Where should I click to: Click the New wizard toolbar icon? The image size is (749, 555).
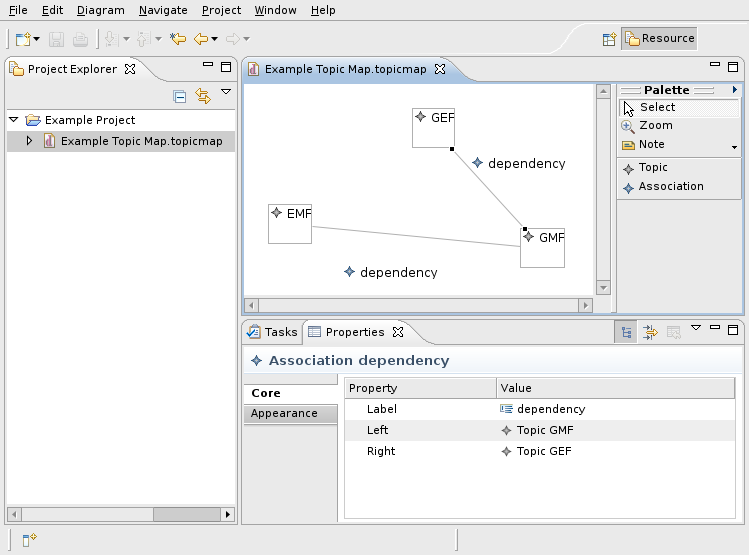[22, 39]
